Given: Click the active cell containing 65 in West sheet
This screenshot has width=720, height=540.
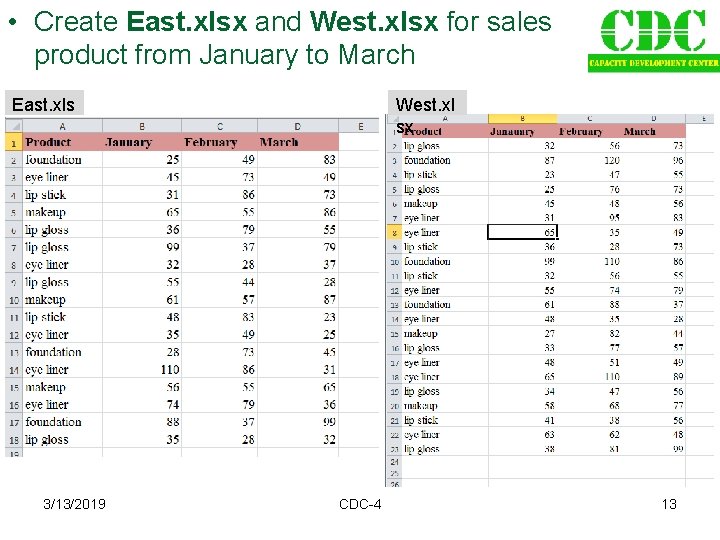Looking at the screenshot, I should 522,232.
